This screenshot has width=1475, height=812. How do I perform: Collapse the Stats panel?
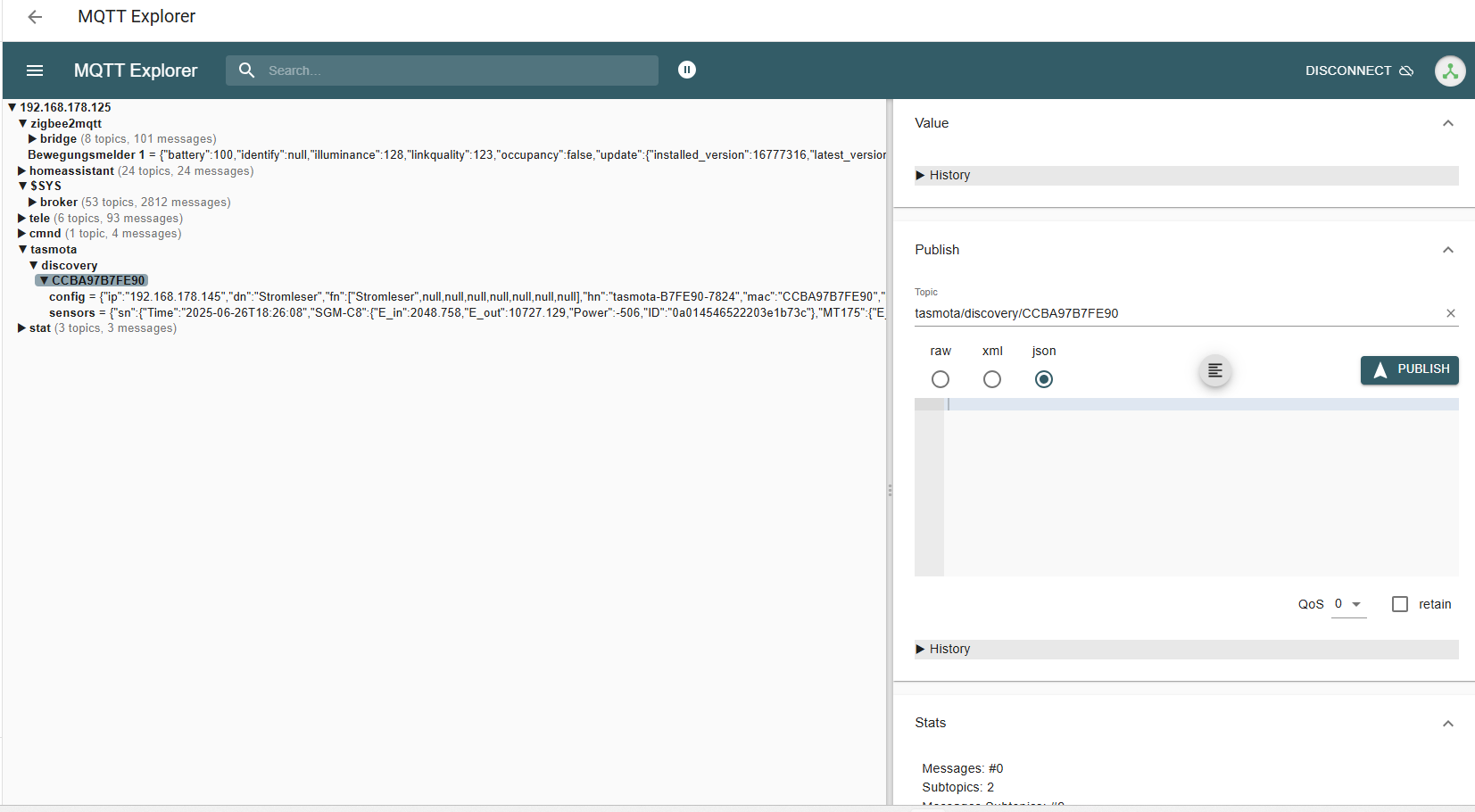point(1448,723)
